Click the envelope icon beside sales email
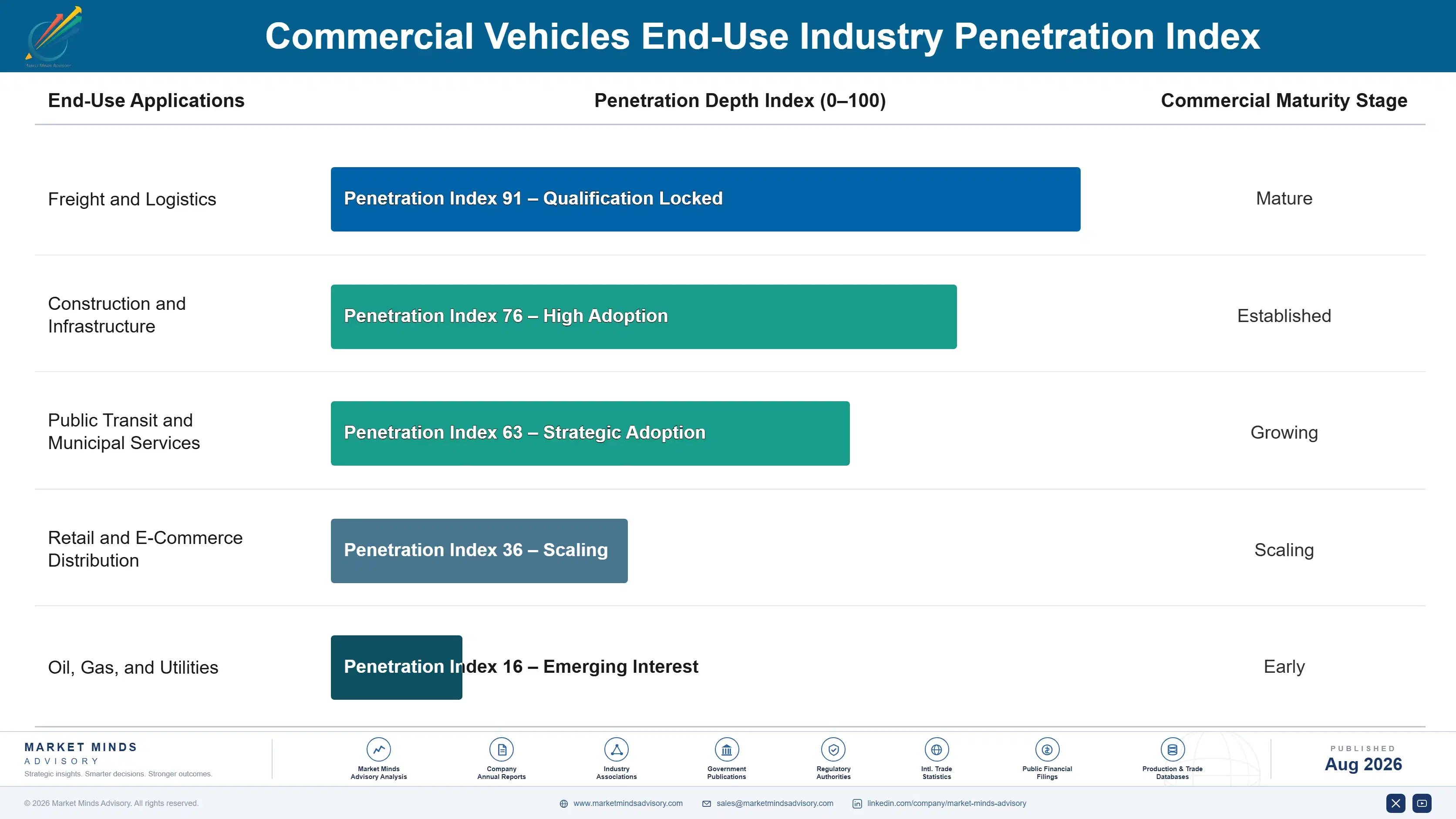The width and height of the screenshot is (1456, 819). pos(707,804)
